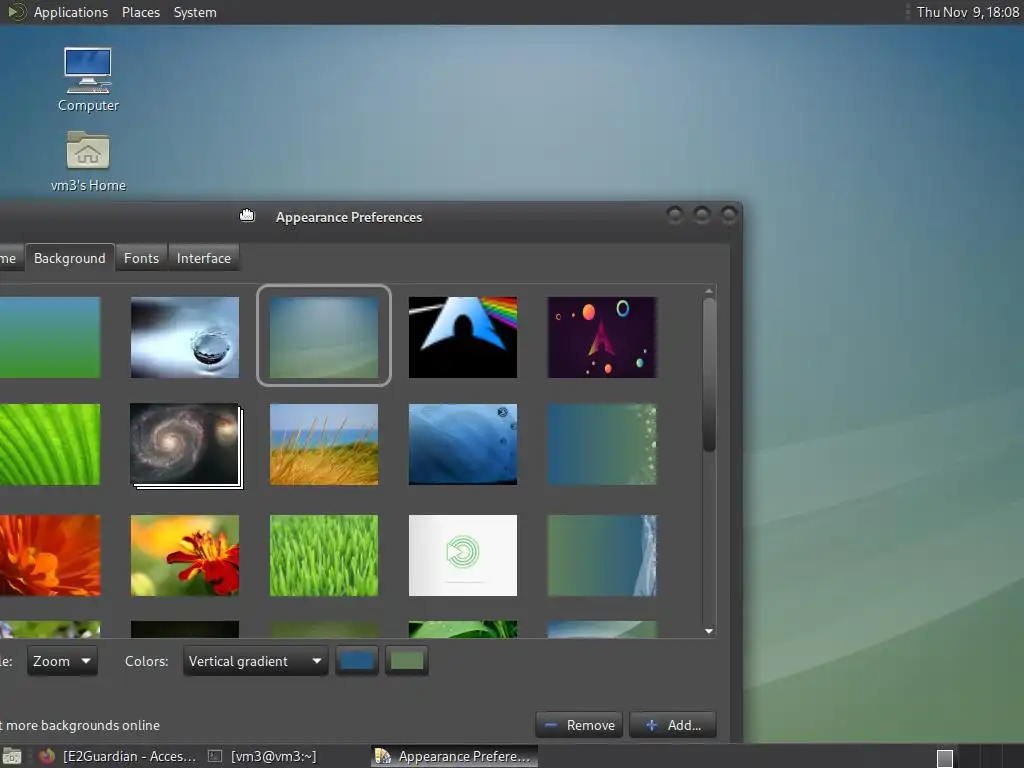Select the green-blue wallpaper with wave edge

click(602, 555)
